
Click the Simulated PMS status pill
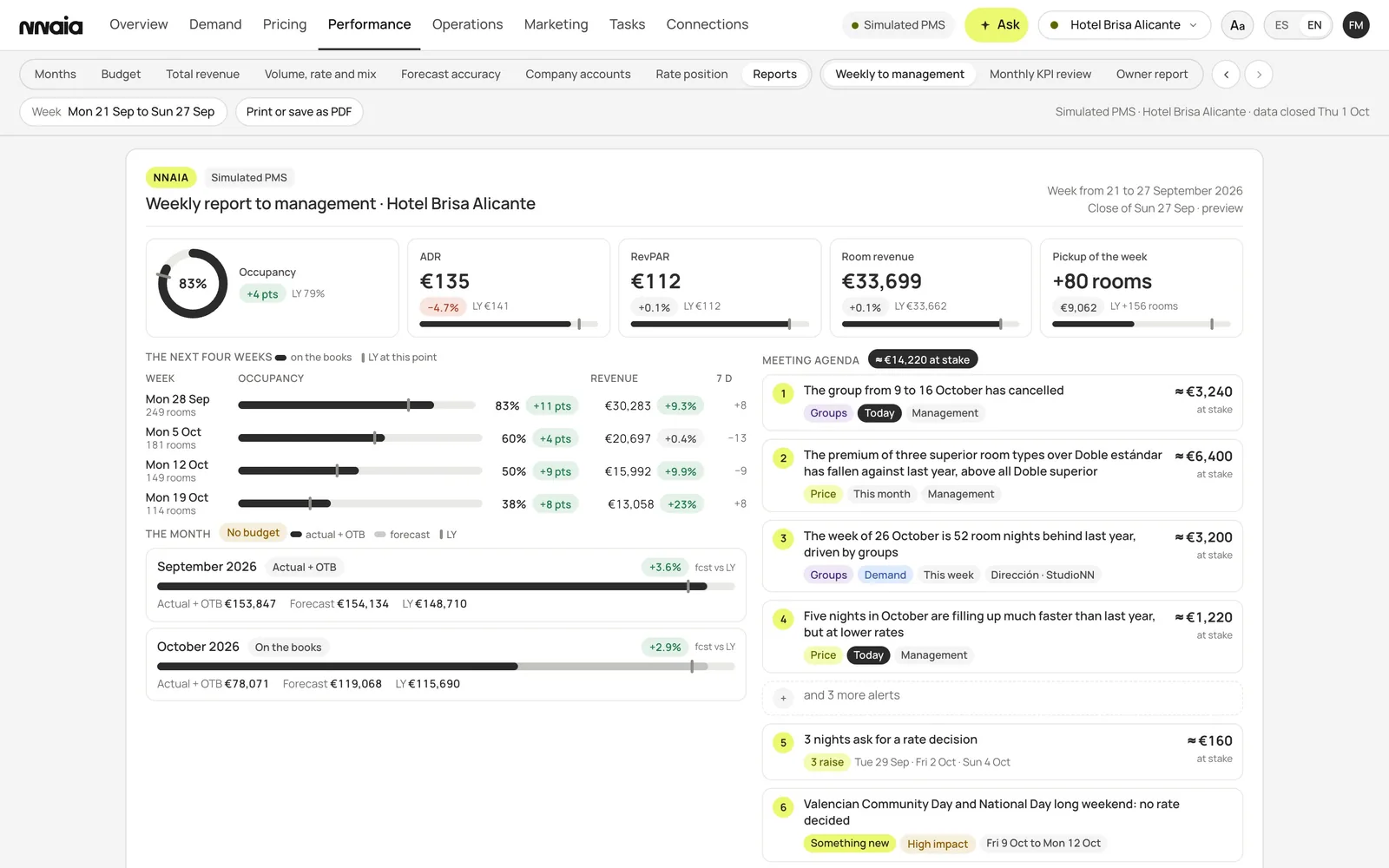point(898,25)
